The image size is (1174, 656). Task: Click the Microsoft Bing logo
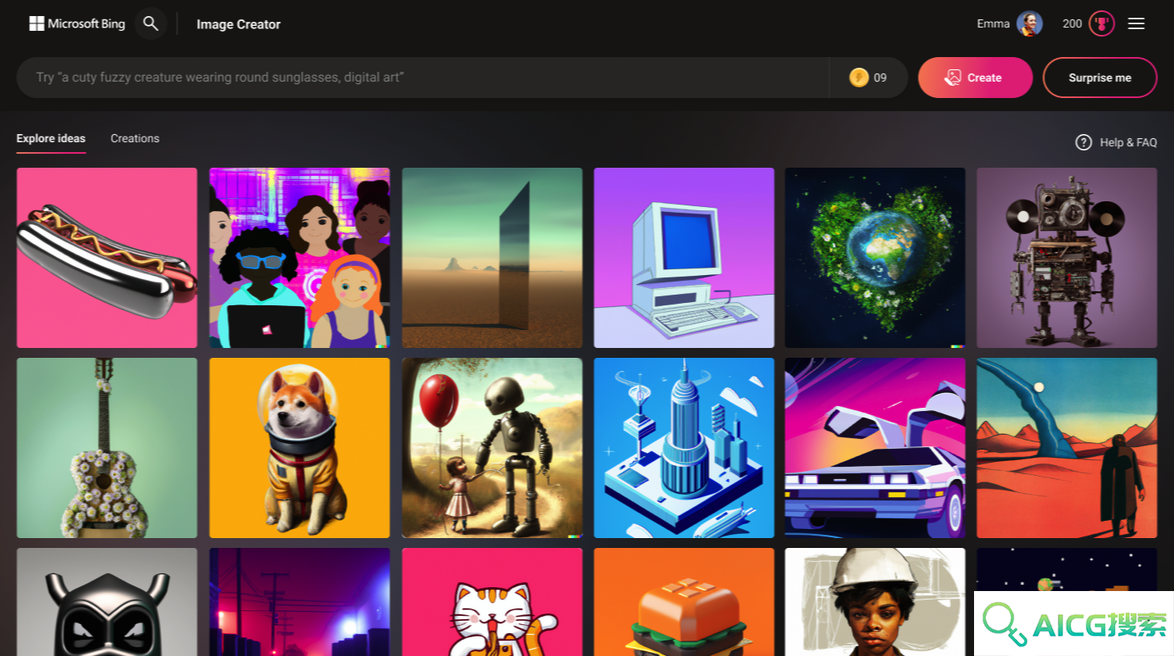77,24
